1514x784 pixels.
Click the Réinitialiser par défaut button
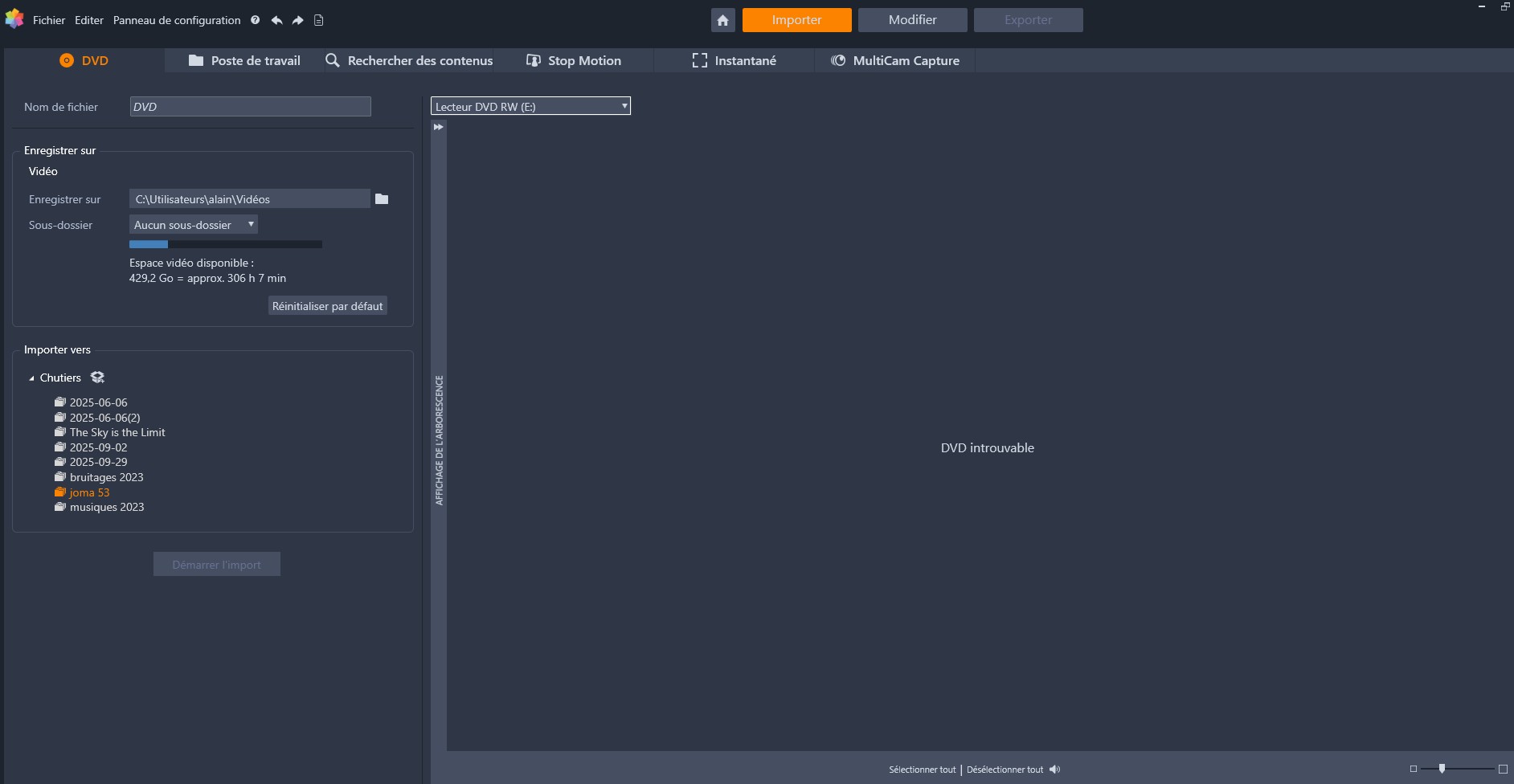pos(327,306)
